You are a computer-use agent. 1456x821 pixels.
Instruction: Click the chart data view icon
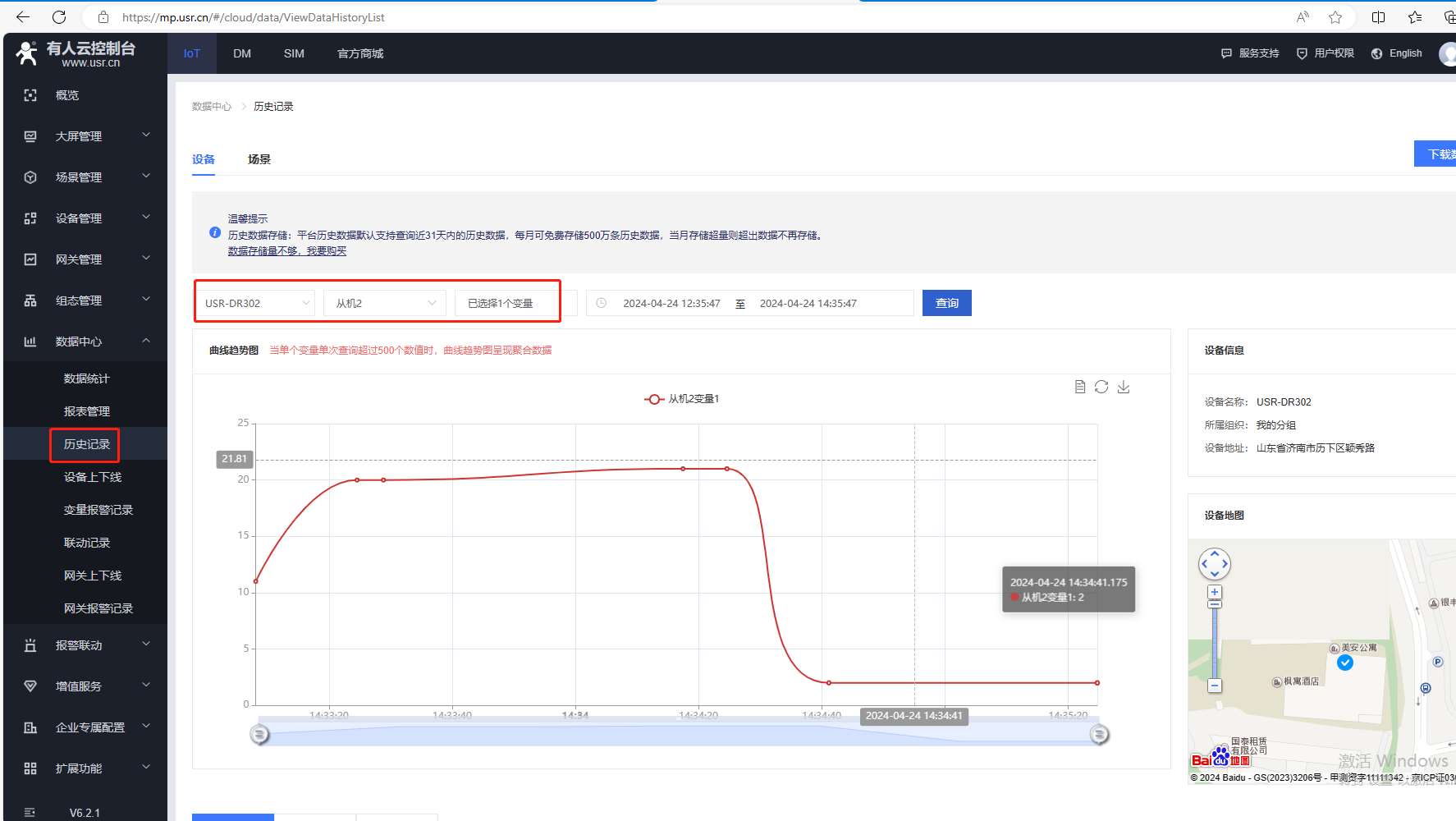[x=1080, y=387]
